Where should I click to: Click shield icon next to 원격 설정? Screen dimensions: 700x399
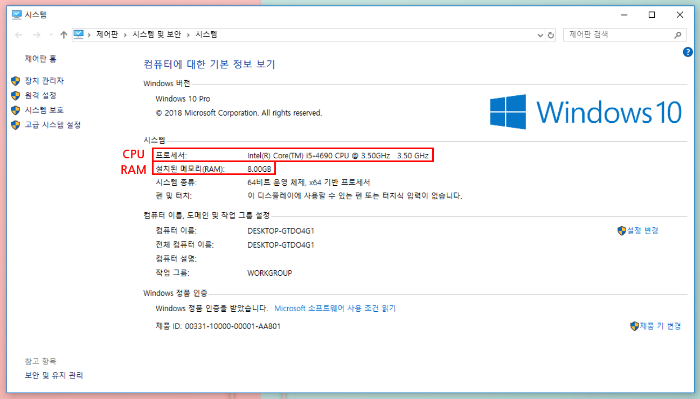(16, 96)
